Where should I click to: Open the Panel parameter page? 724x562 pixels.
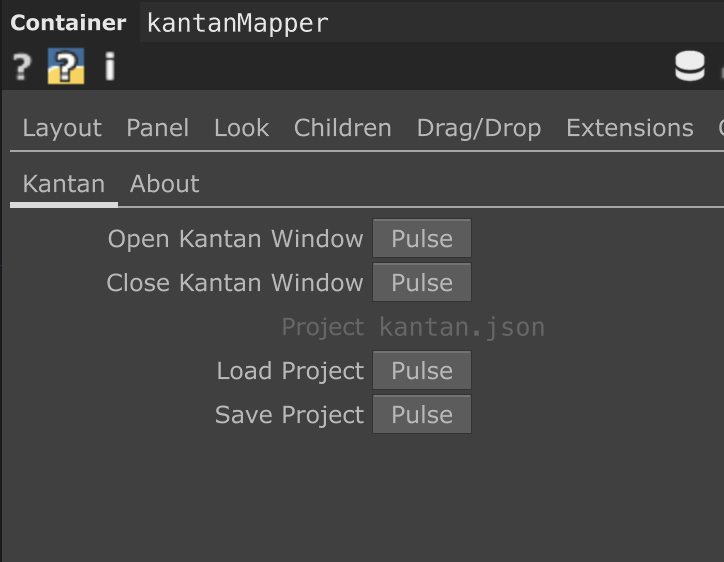[x=157, y=128]
